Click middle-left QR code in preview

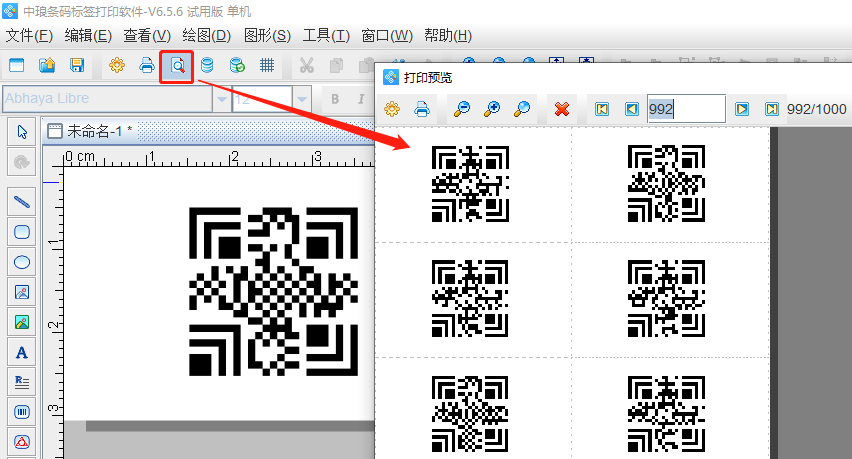point(471,299)
